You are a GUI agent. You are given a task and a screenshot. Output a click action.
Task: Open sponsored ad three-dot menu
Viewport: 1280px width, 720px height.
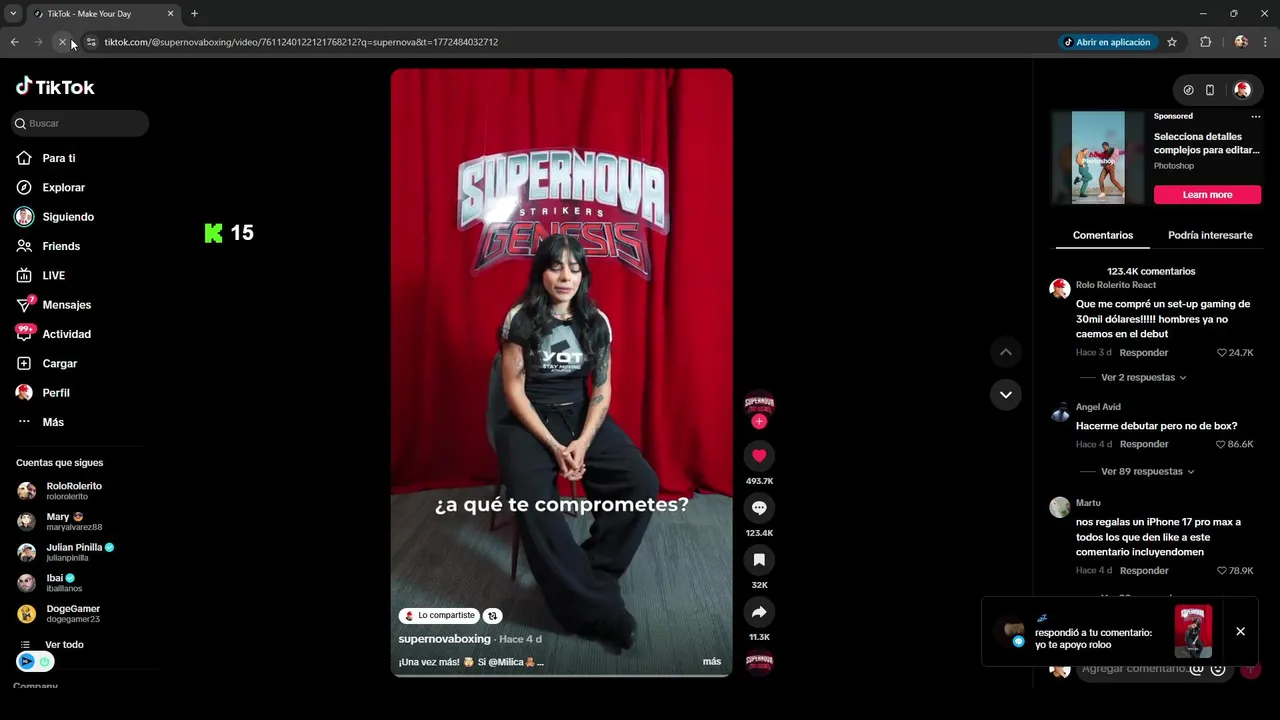click(1256, 116)
